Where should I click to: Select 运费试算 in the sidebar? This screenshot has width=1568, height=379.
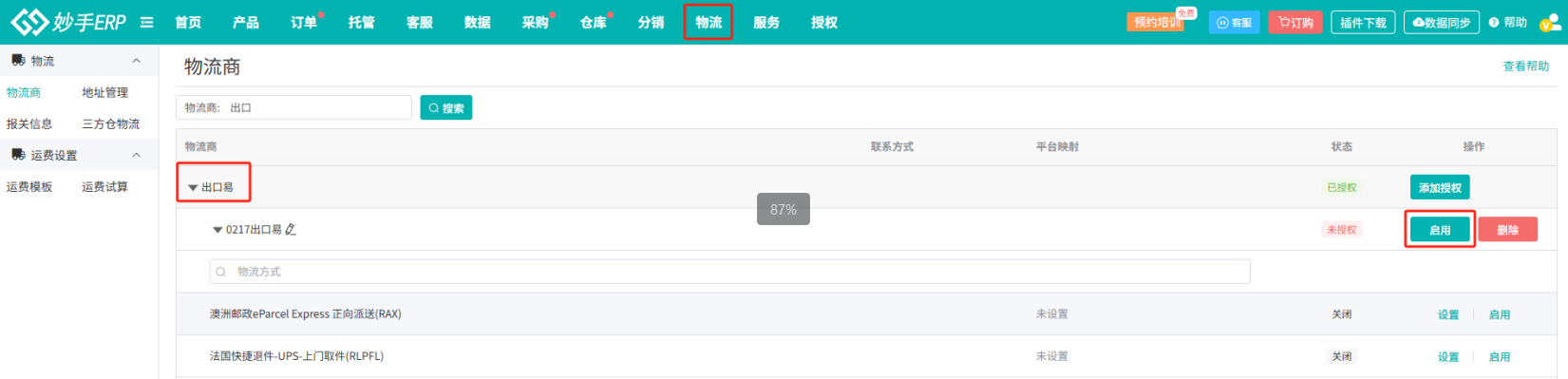tap(104, 186)
